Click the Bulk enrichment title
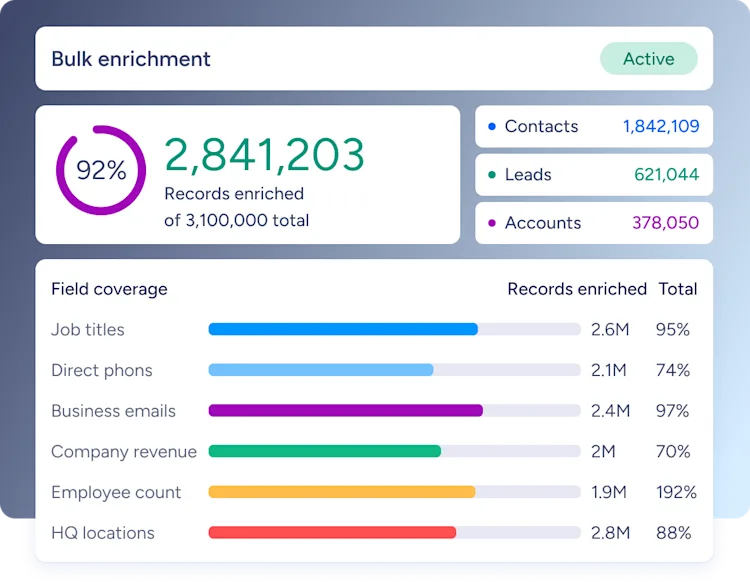Image resolution: width=750 pixels, height=582 pixels. [x=131, y=59]
